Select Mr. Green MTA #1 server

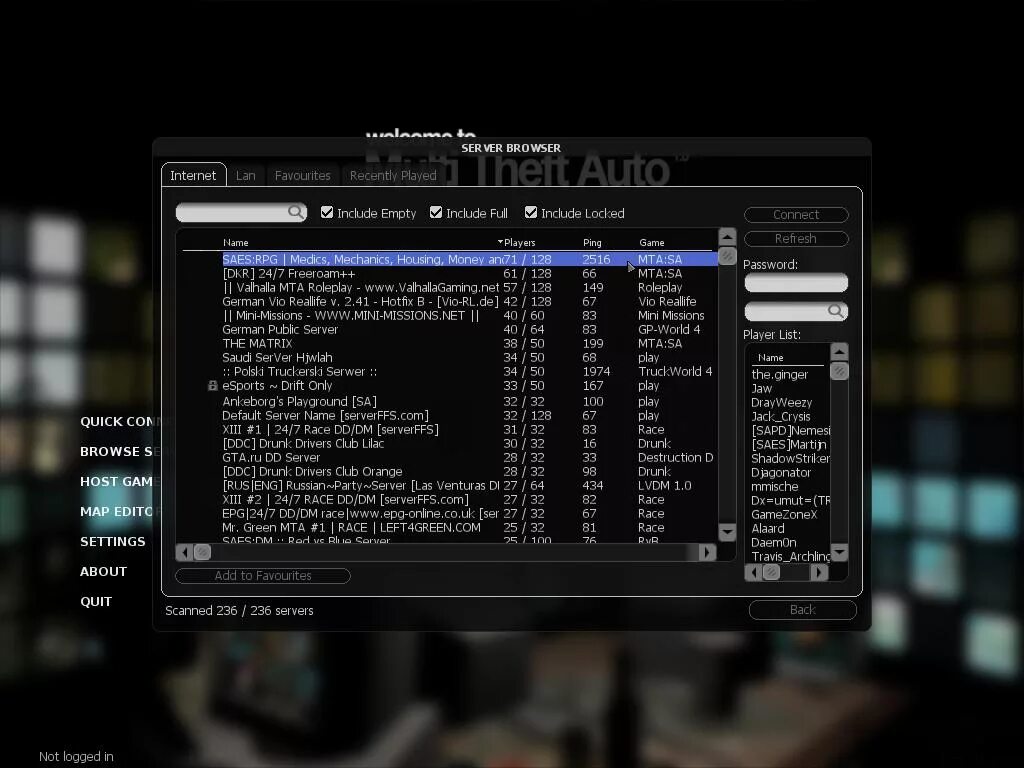(470, 528)
